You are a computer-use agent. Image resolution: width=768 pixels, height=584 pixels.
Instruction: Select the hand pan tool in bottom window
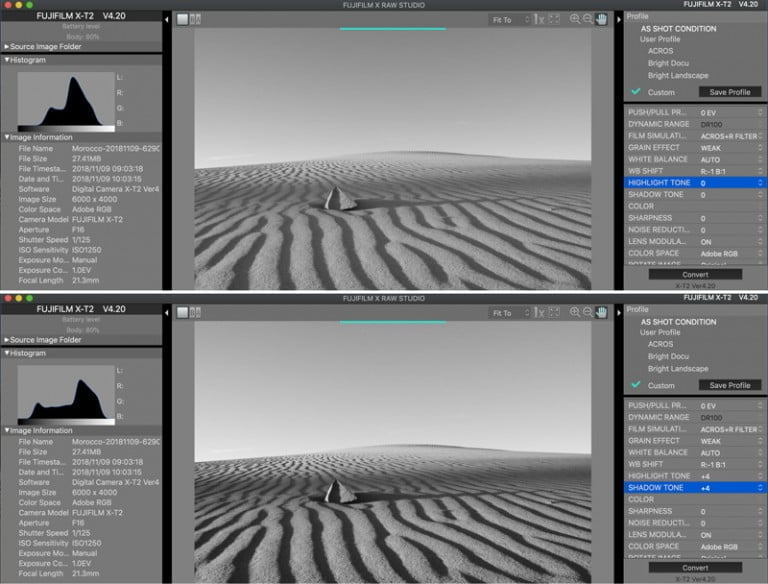click(602, 312)
